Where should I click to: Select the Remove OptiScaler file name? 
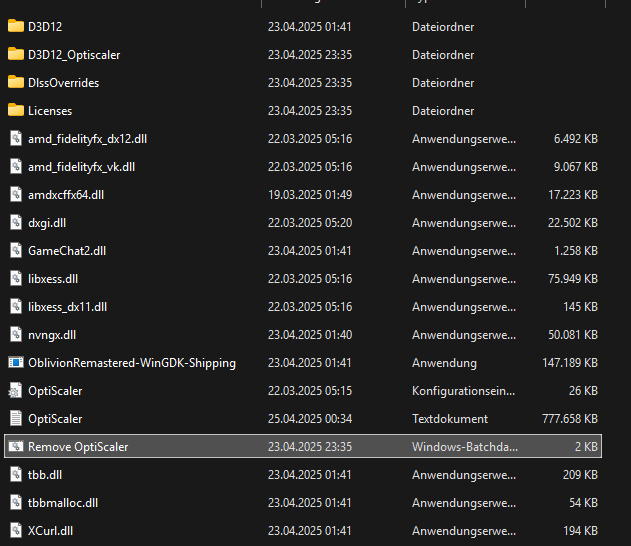click(x=78, y=447)
